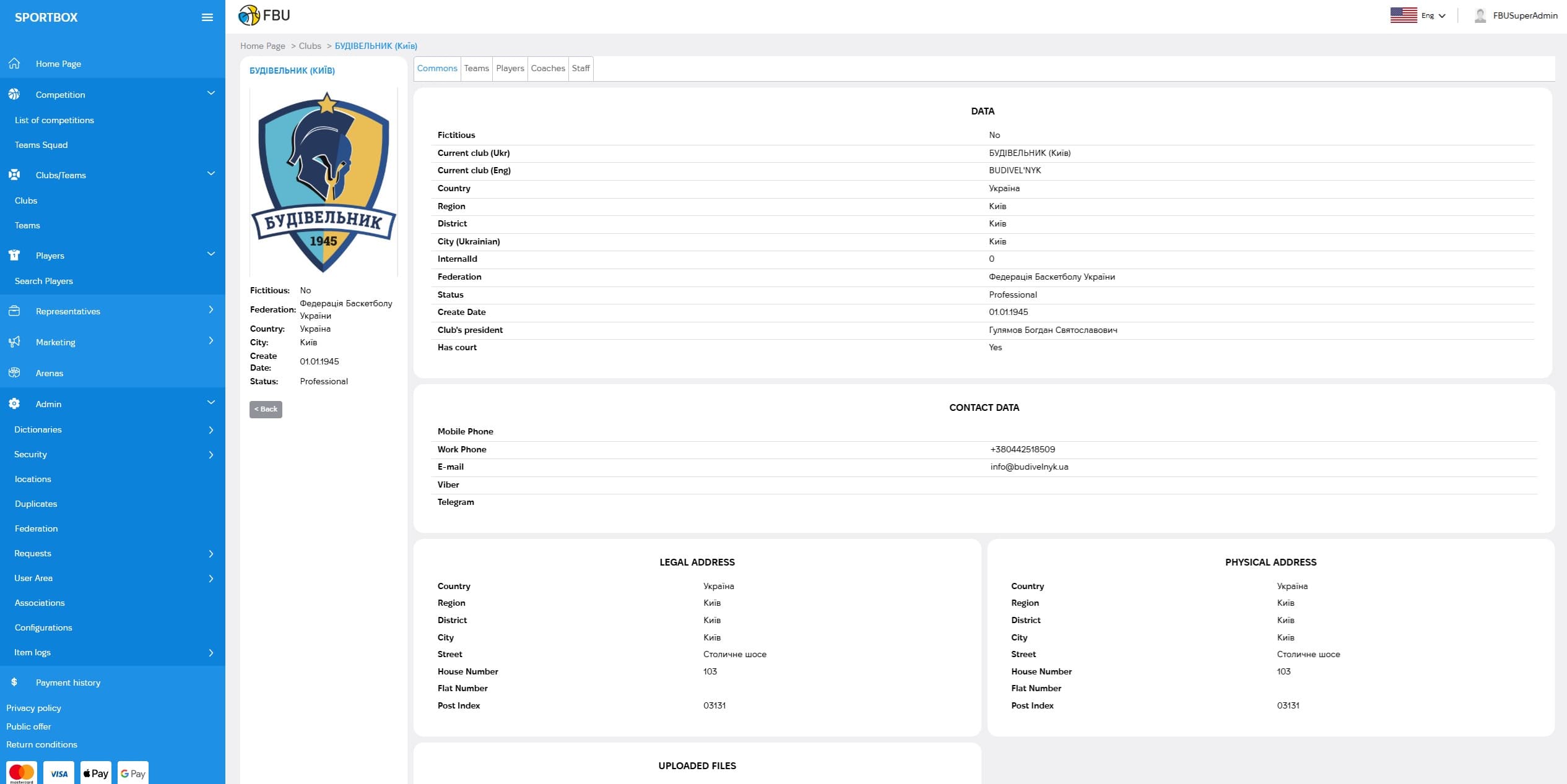Click the Competition basketball icon
The height and width of the screenshot is (784, 1567).
pos(14,94)
